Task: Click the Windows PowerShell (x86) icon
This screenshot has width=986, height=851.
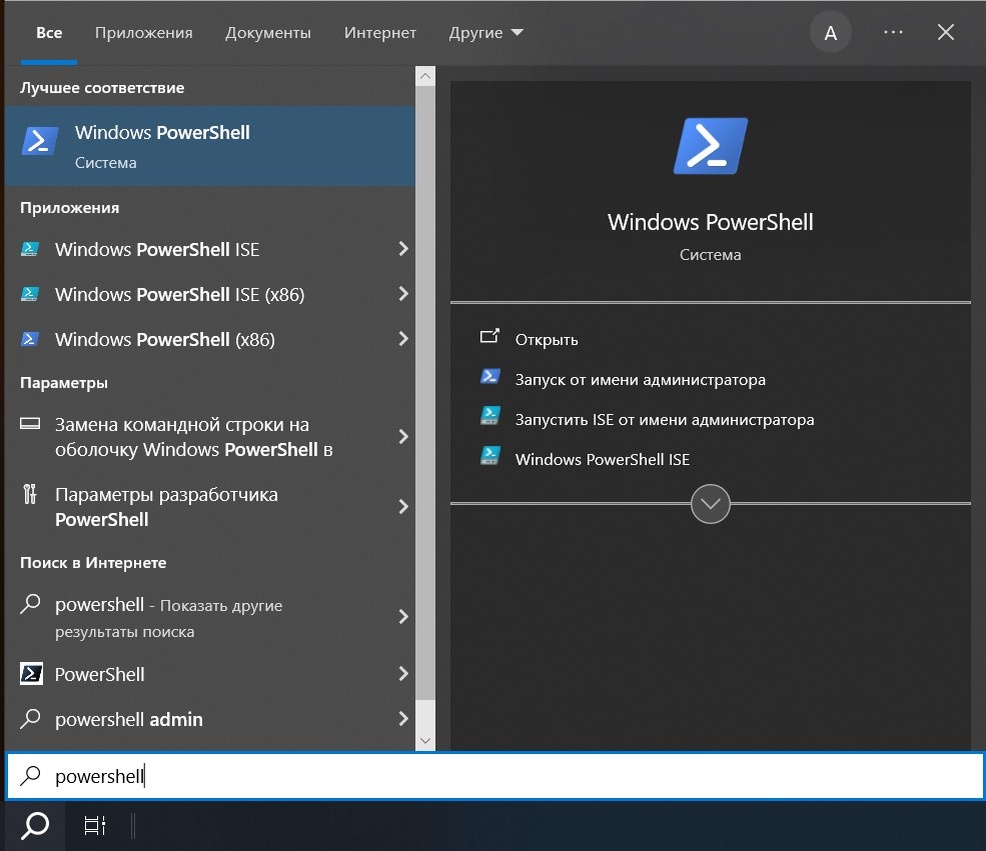Action: tap(30, 339)
